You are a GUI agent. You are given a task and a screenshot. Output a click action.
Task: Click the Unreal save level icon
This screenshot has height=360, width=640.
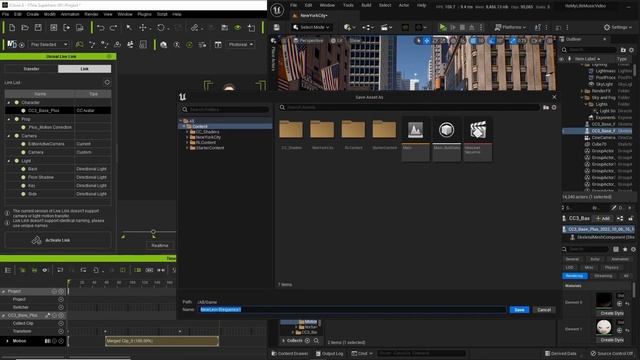276,27
